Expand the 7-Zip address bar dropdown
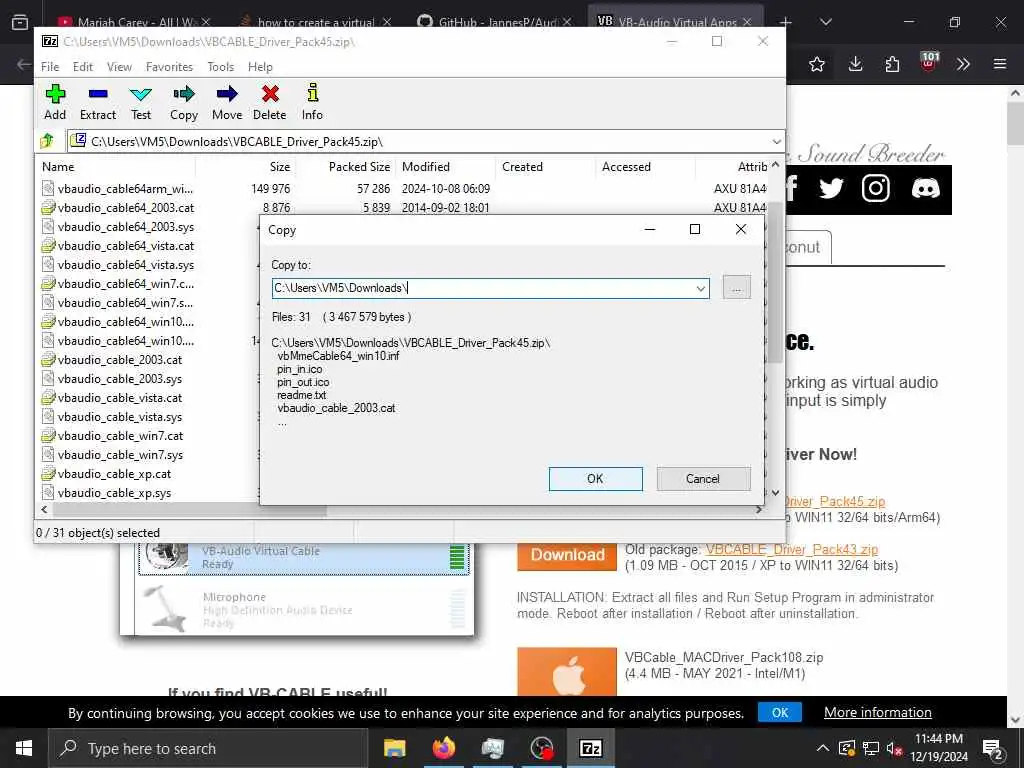 776,141
